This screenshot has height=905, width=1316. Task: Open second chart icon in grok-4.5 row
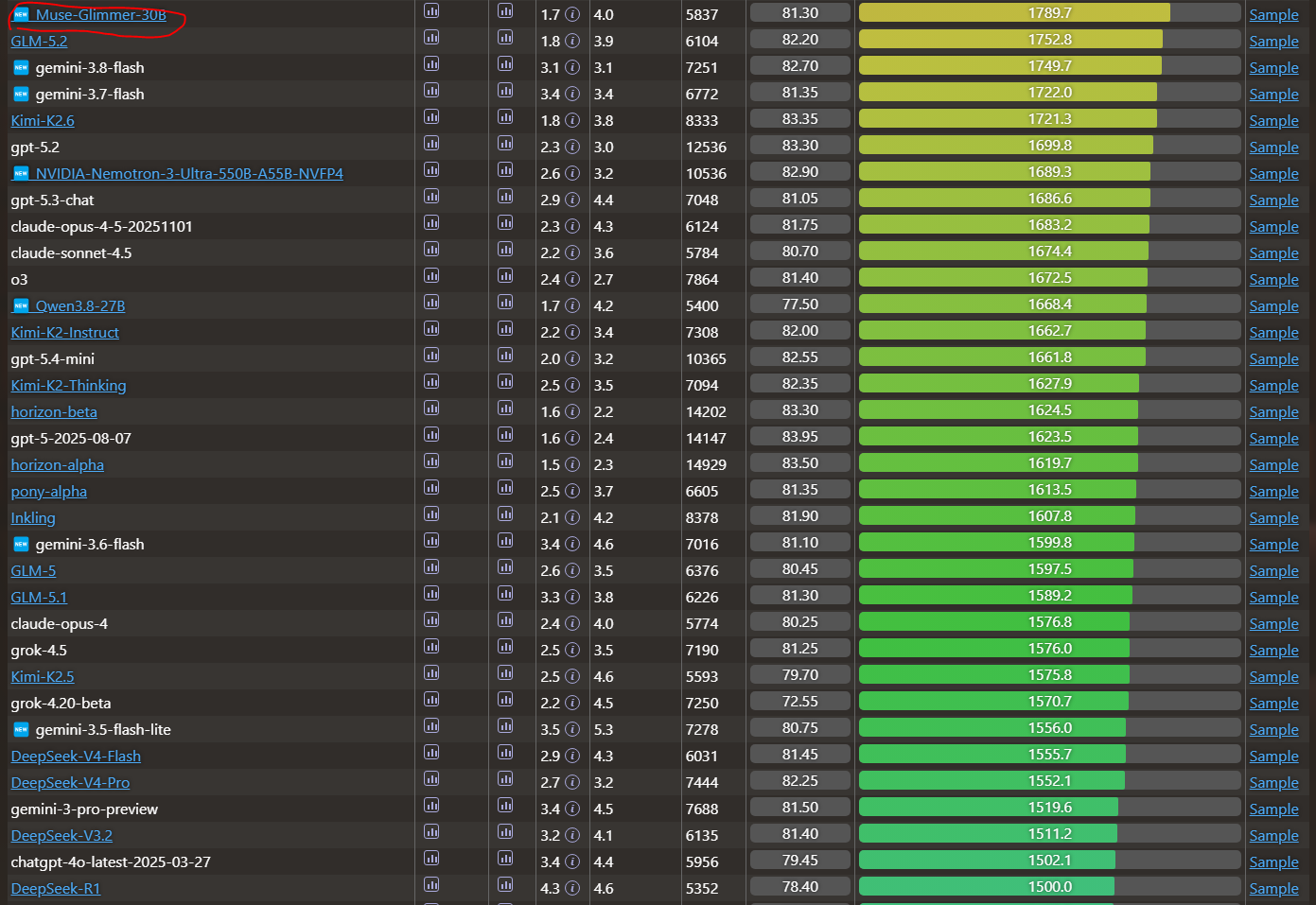(x=505, y=647)
